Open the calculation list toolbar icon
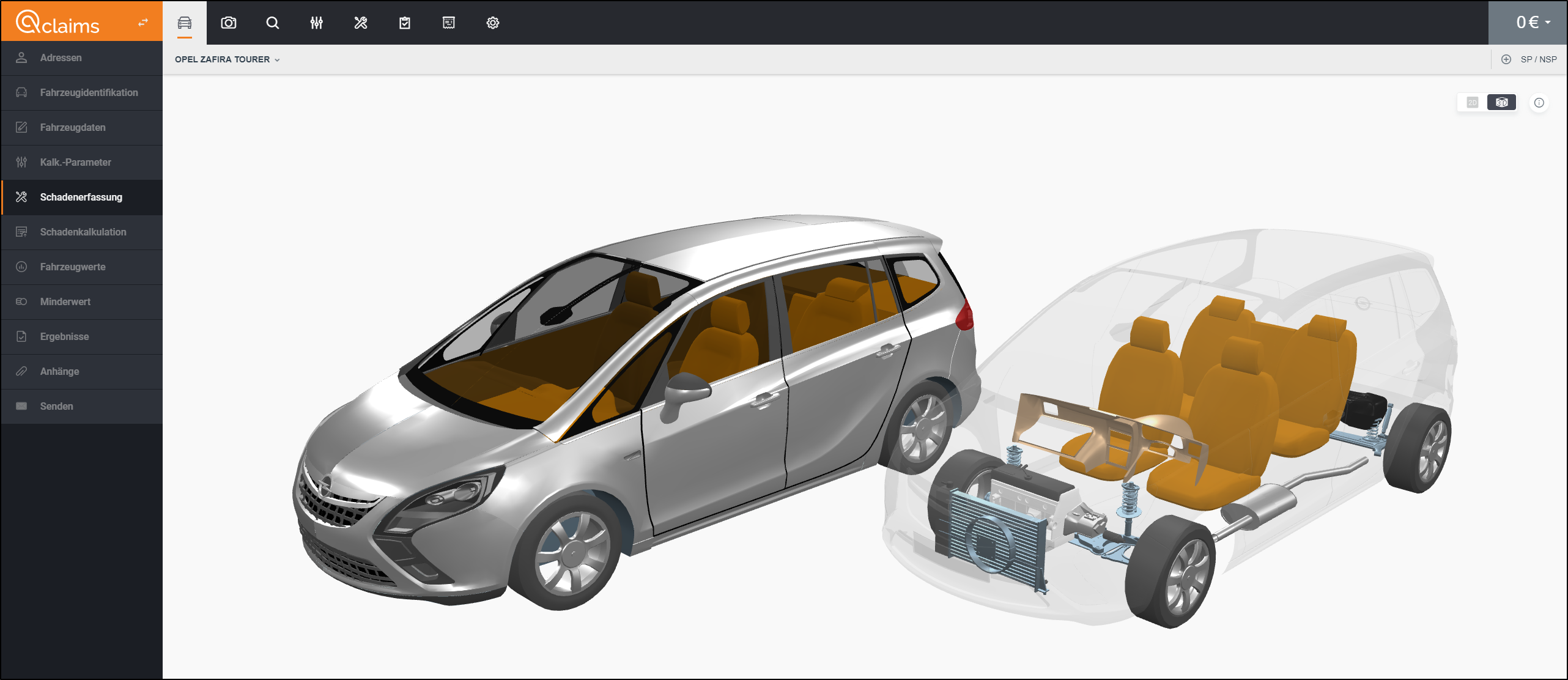The height and width of the screenshot is (680, 1568). 449,23
